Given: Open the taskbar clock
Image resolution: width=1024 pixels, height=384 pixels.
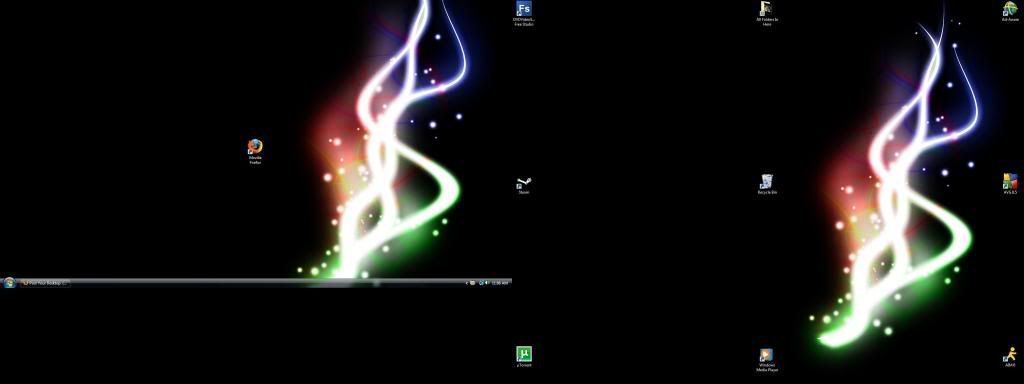Looking at the screenshot, I should [x=500, y=283].
